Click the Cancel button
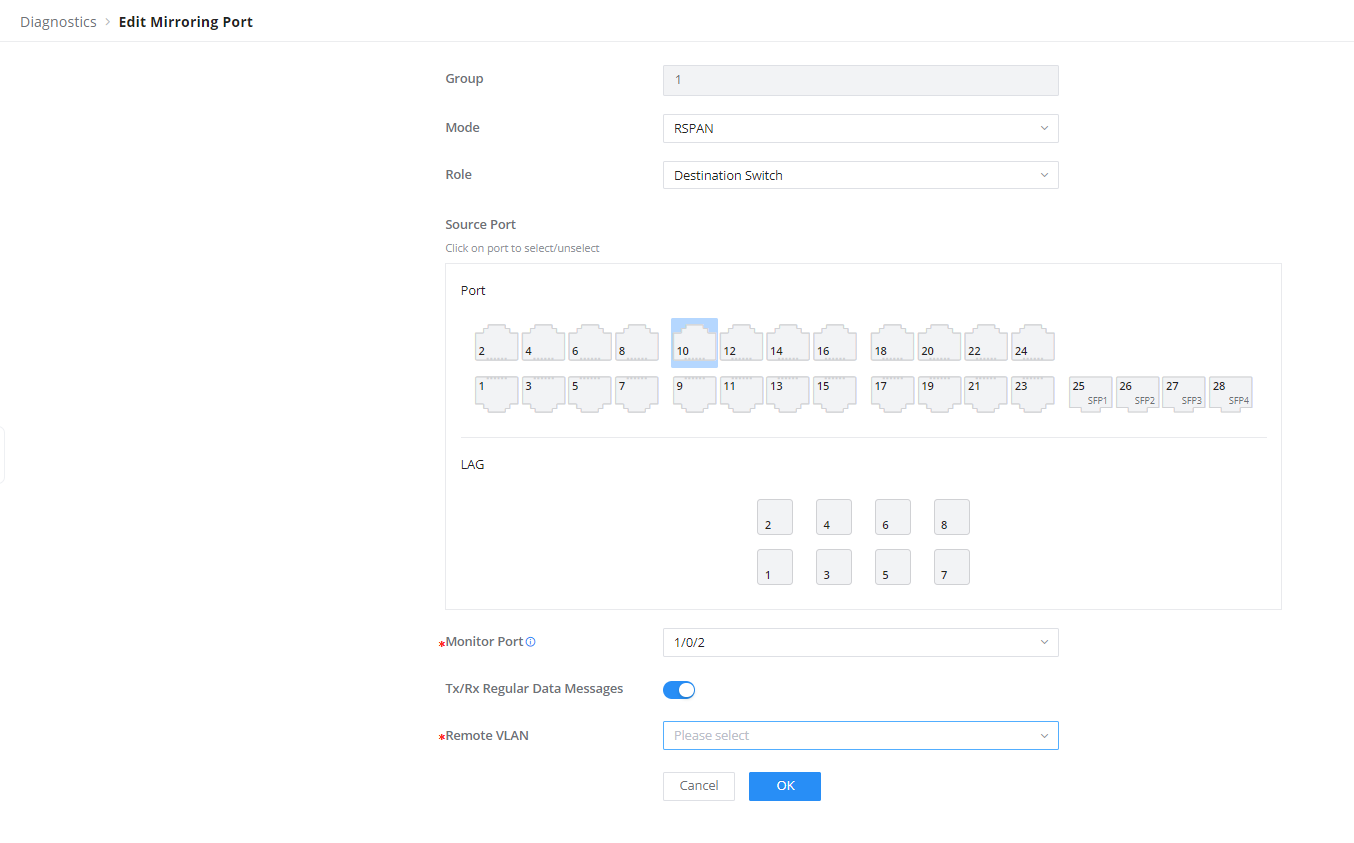This screenshot has width=1354, height=843. (x=699, y=786)
